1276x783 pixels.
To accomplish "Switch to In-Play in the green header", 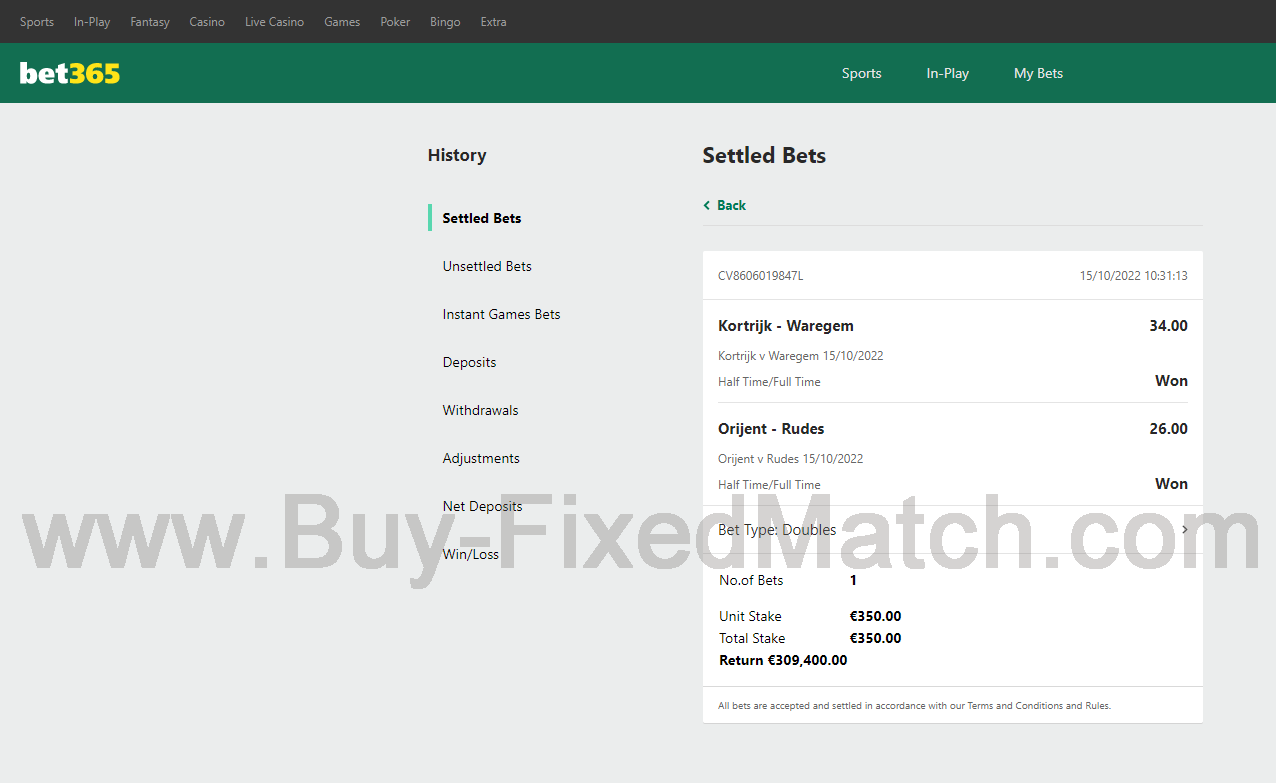I will [947, 73].
